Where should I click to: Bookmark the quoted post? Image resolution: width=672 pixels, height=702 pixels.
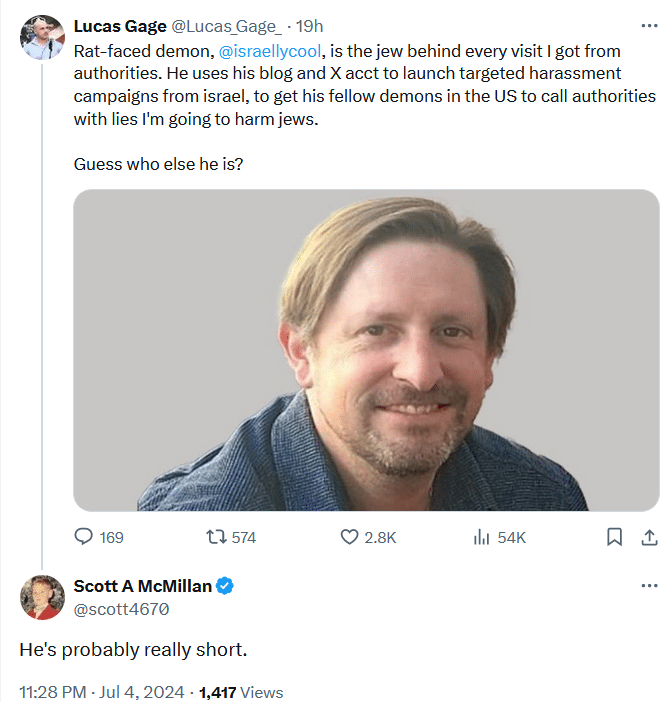pos(615,537)
